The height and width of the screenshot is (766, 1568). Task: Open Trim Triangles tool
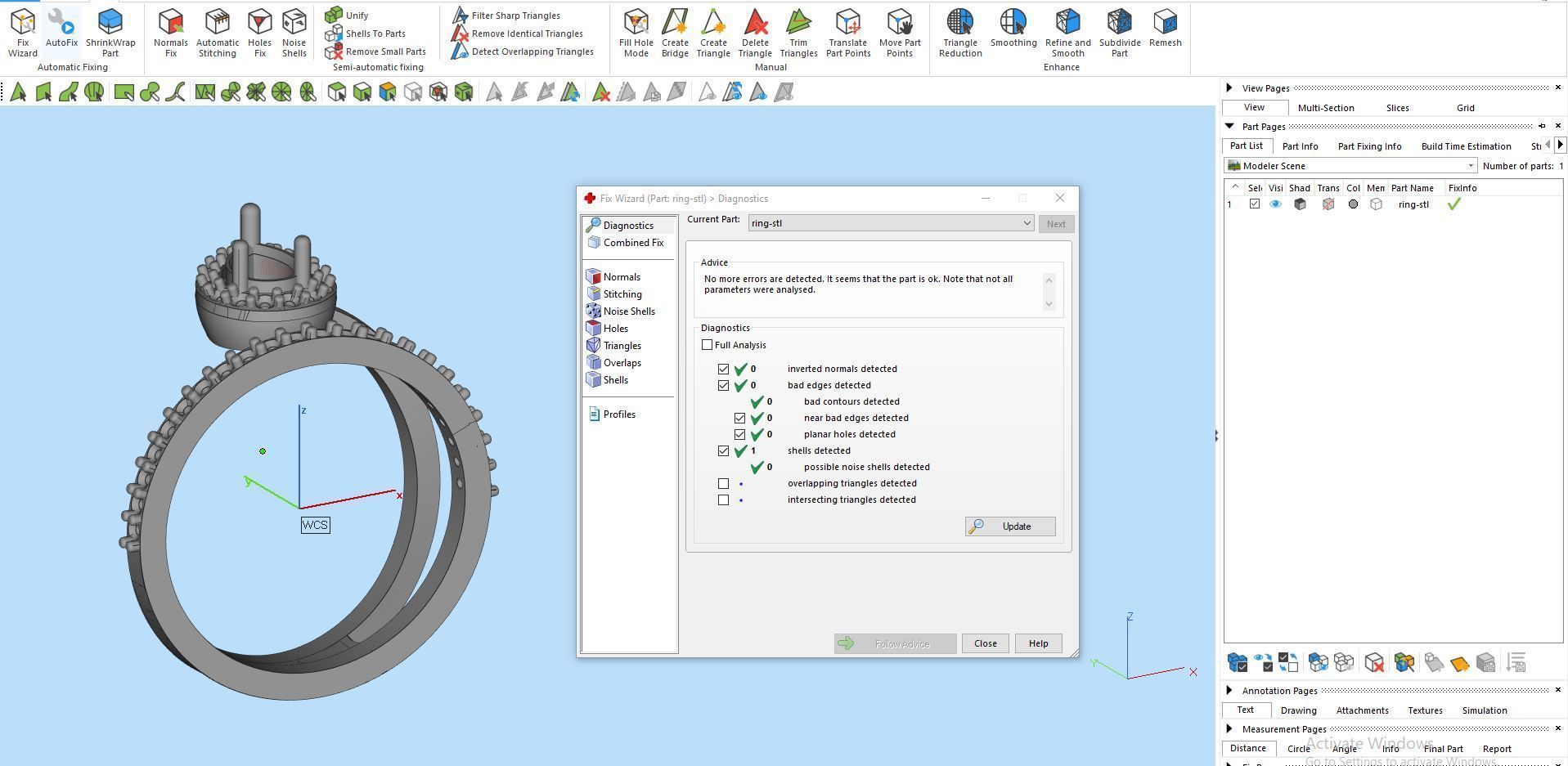pyautogui.click(x=798, y=34)
